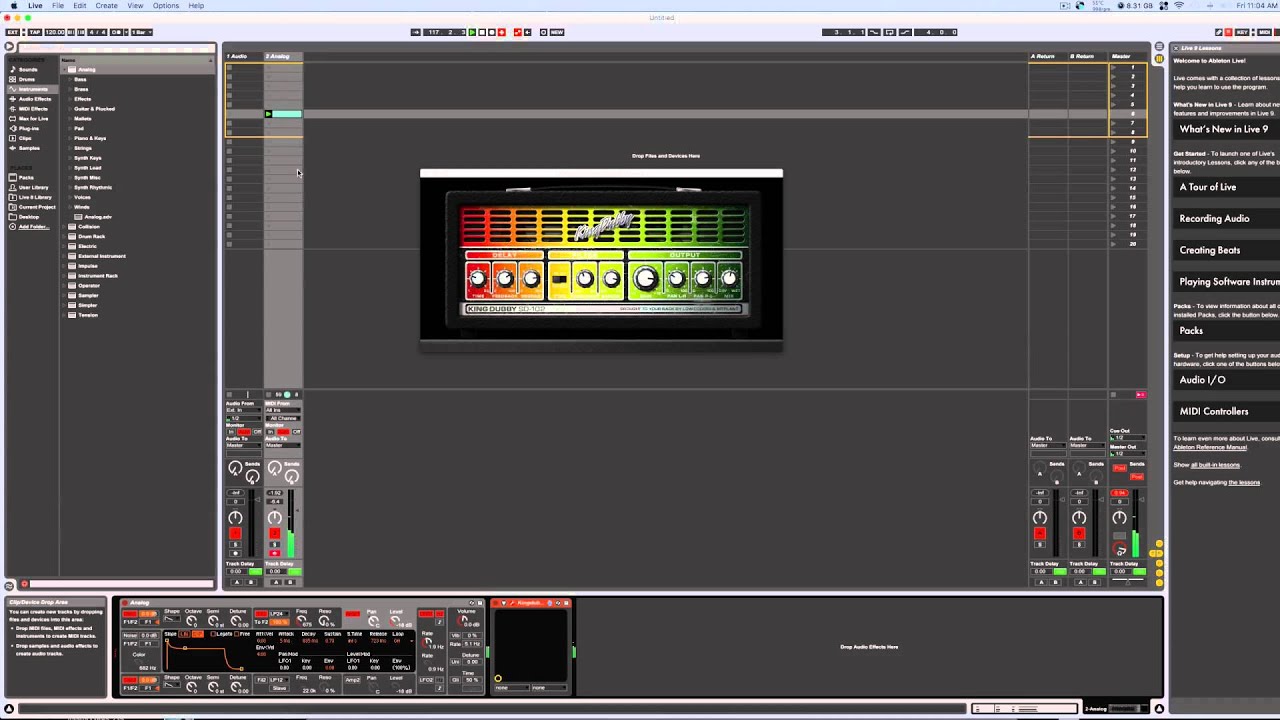Click the browser search field

[x=116, y=47]
